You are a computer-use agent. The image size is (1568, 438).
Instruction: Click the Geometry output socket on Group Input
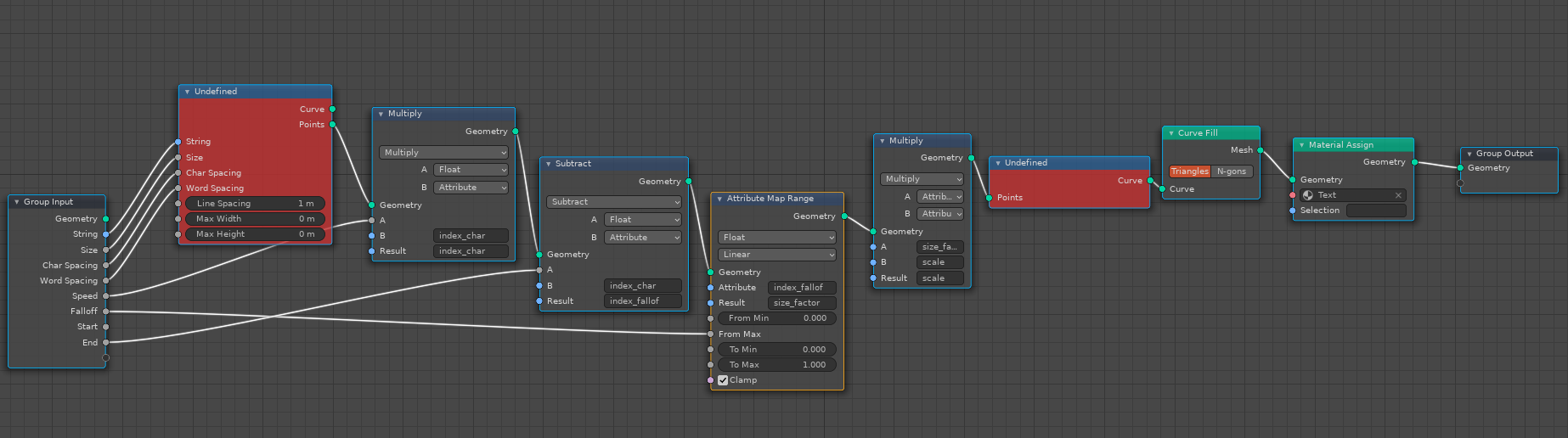[x=105, y=219]
